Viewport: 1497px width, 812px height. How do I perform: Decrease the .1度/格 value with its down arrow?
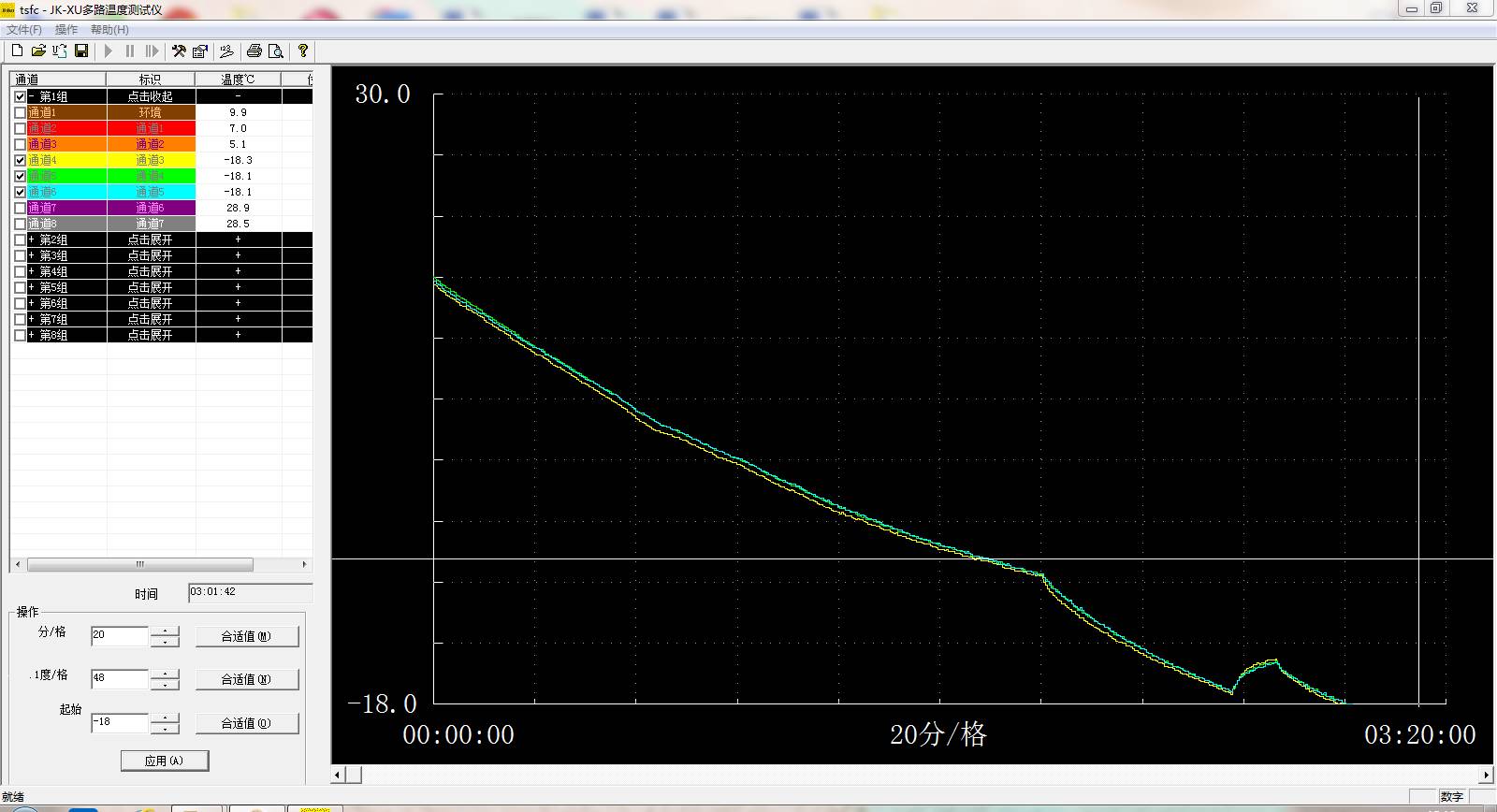[x=165, y=685]
